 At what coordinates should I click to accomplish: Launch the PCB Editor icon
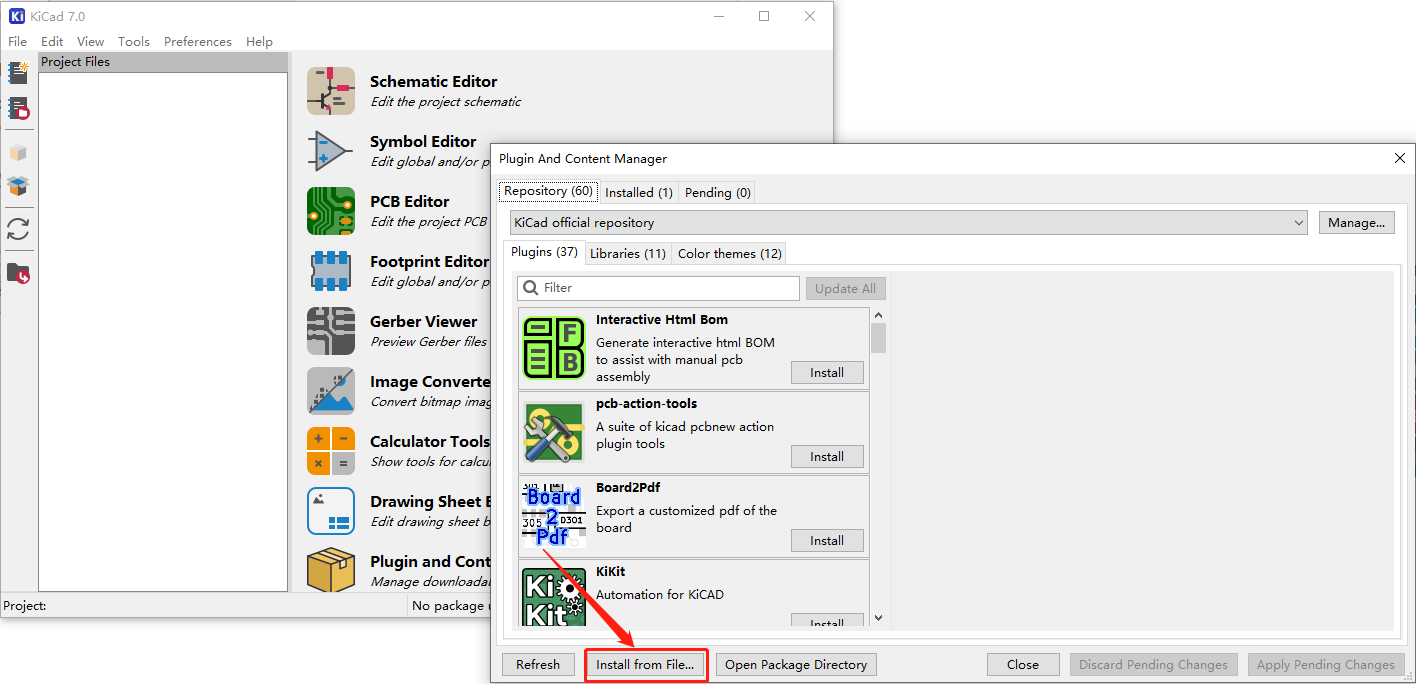(x=331, y=211)
